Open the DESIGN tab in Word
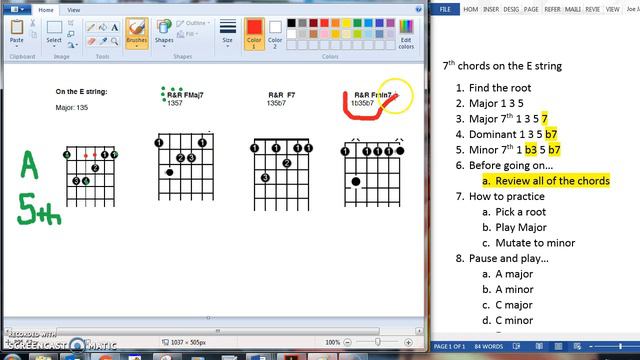The image size is (640, 360). (x=511, y=9)
